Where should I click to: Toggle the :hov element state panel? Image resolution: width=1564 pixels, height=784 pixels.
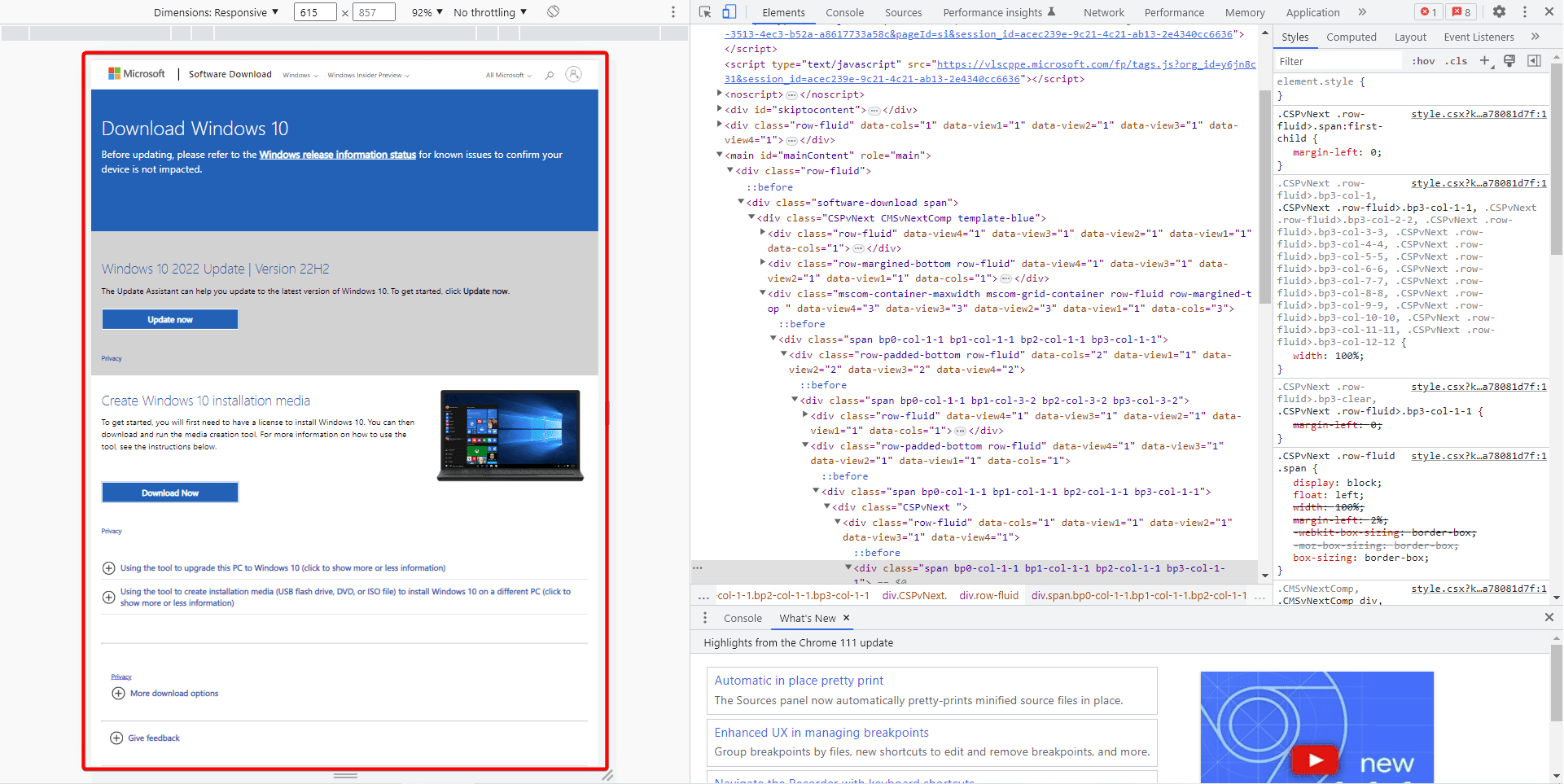coord(1423,61)
